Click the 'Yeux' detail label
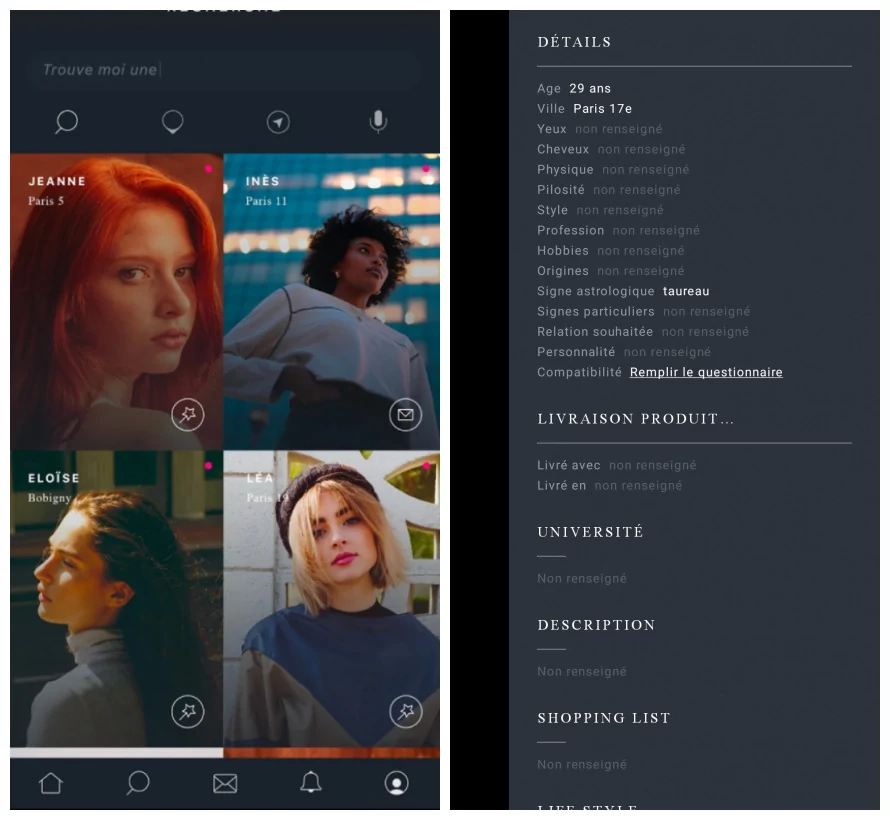 point(552,129)
